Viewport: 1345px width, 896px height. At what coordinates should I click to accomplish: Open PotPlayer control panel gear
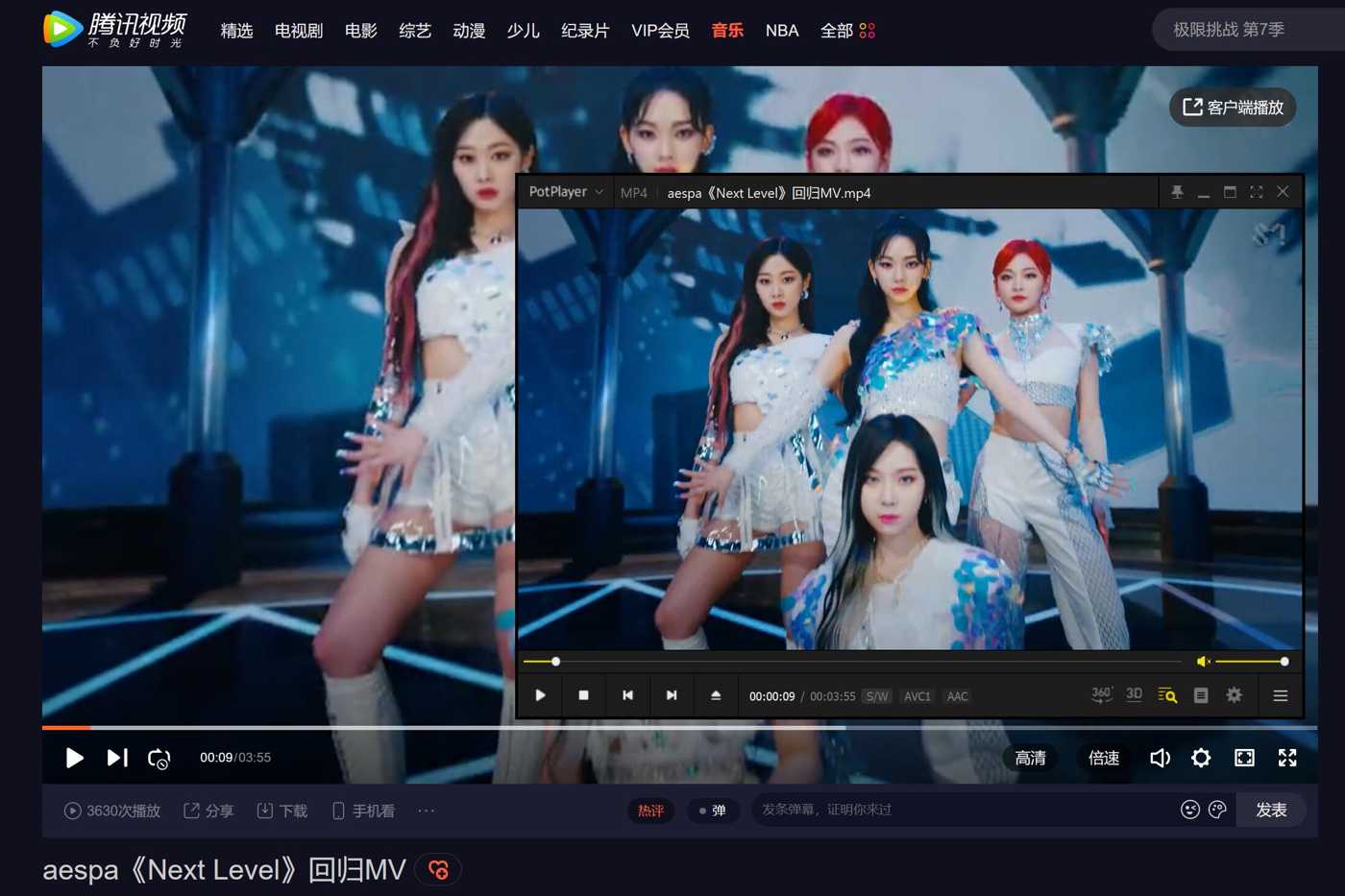(x=1235, y=695)
